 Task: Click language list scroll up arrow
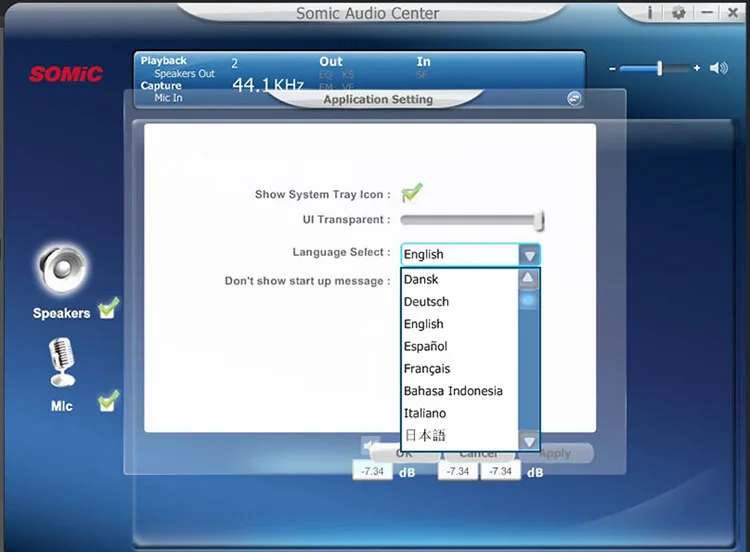(528, 278)
